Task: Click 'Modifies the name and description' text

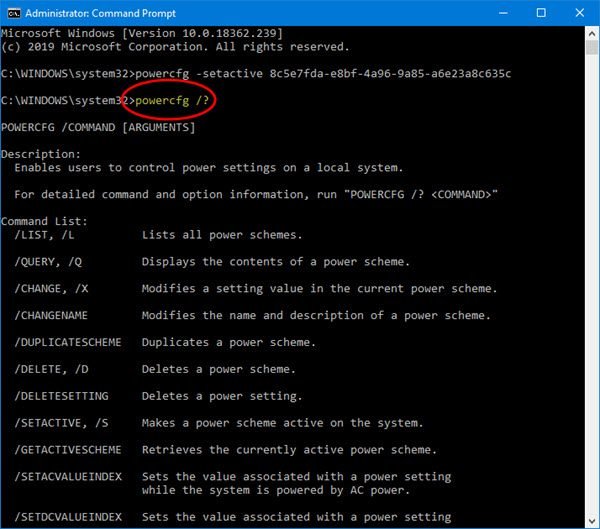Action: (x=316, y=315)
